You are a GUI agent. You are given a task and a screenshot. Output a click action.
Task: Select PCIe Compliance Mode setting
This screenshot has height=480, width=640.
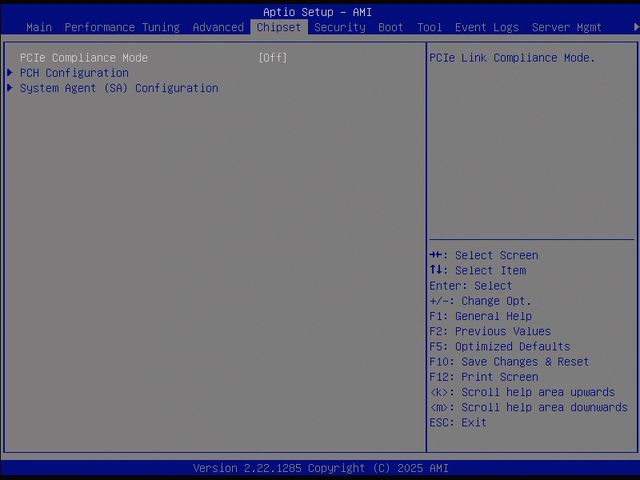click(x=84, y=58)
